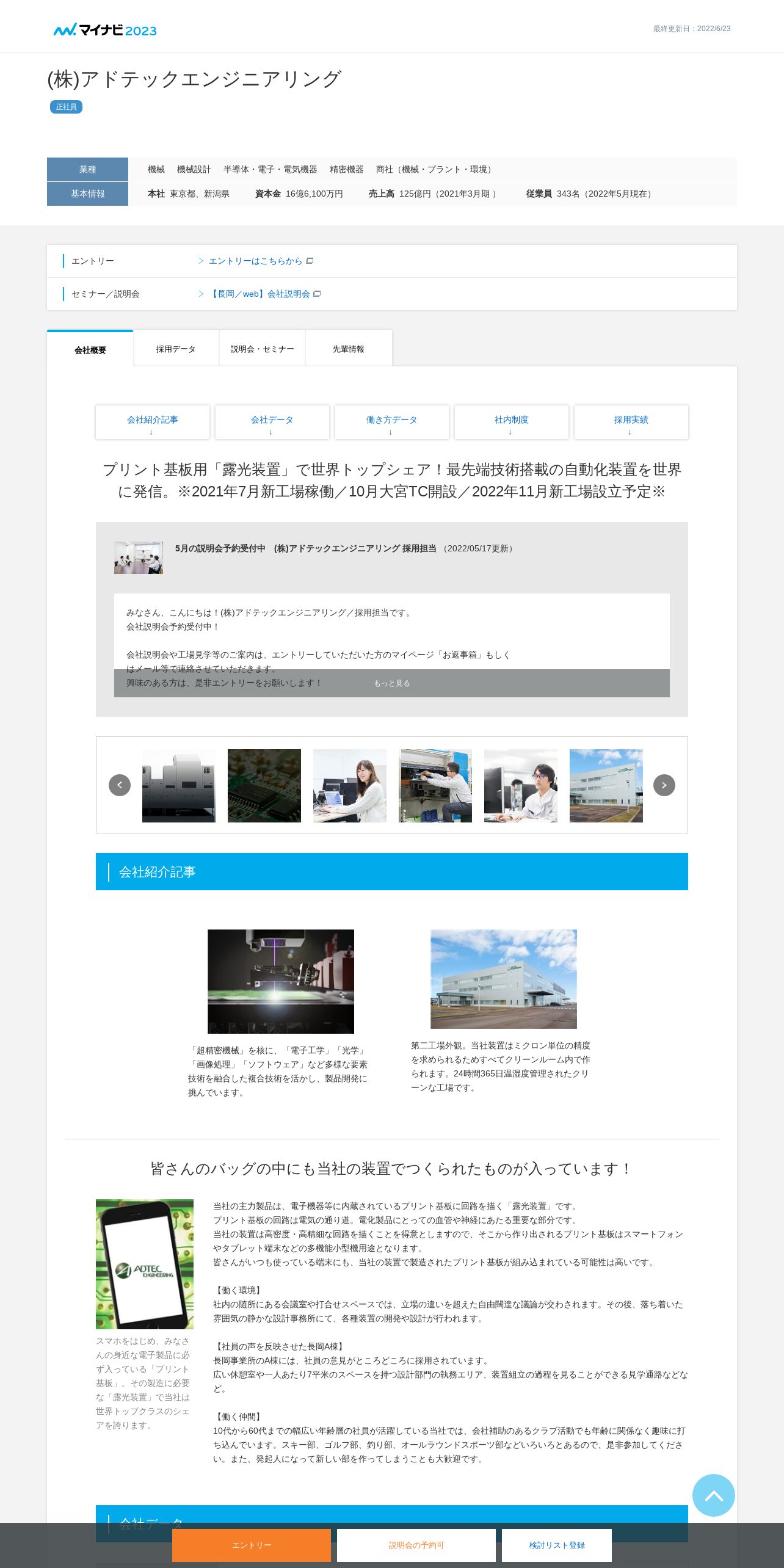The height and width of the screenshot is (1568, 784).
Task: Select the 会社概要 tab
Action: 90,349
